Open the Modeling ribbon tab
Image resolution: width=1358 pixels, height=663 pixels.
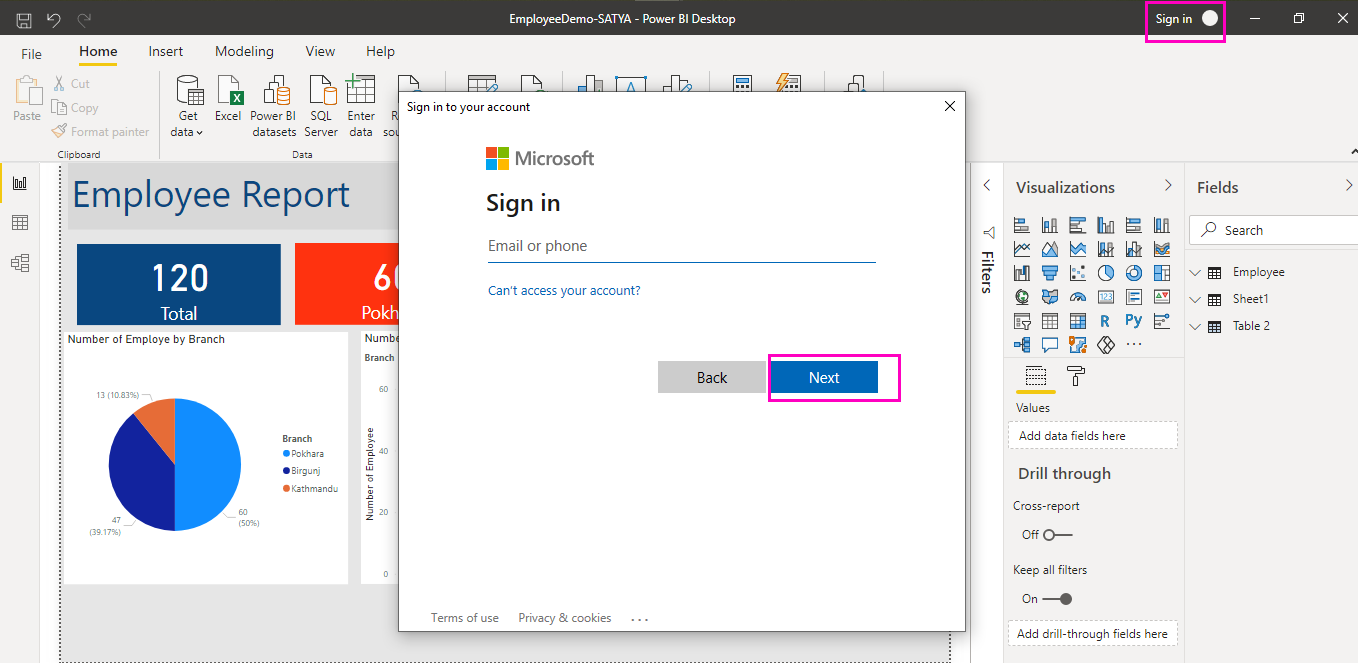pyautogui.click(x=244, y=51)
